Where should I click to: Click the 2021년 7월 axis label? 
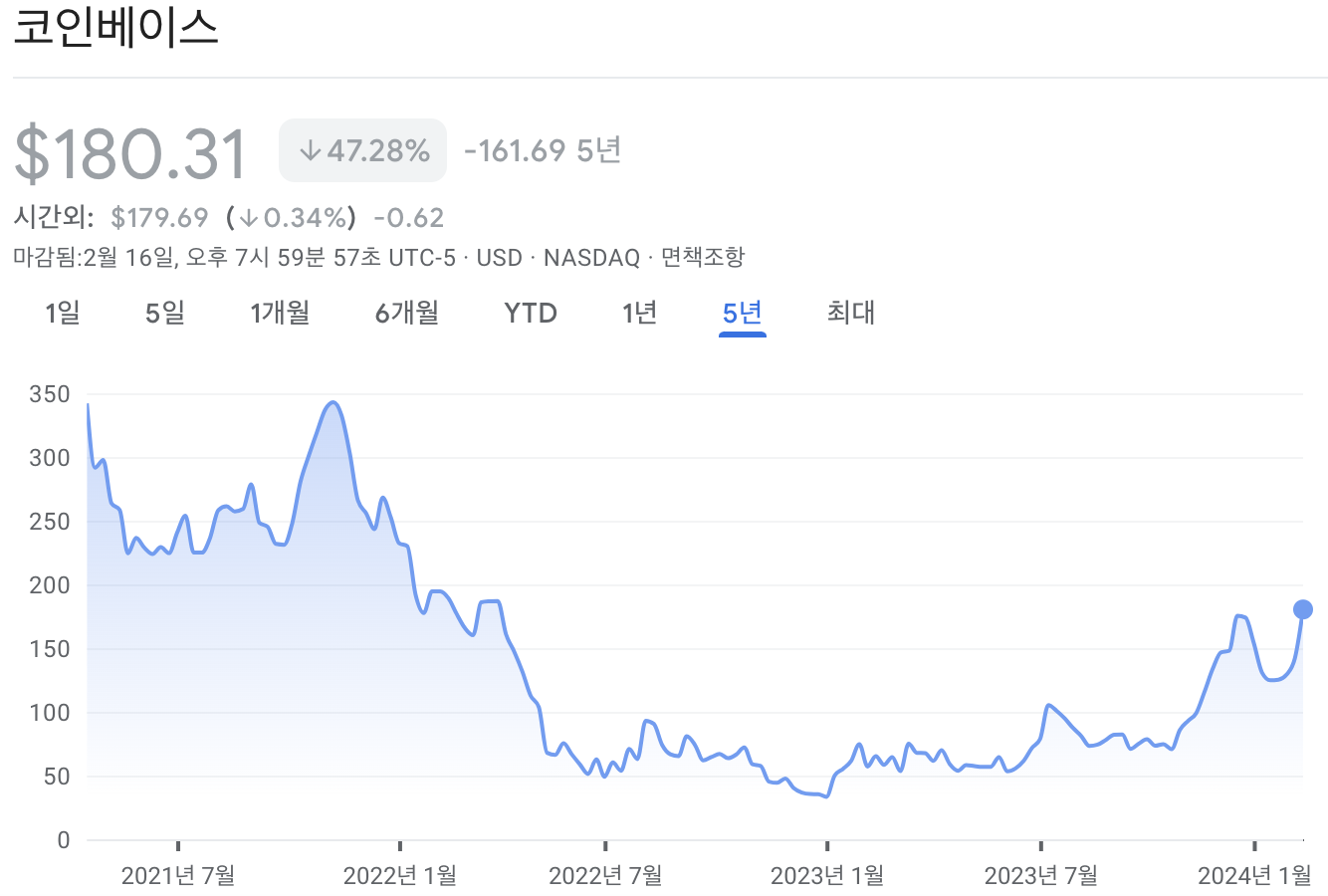(x=178, y=876)
